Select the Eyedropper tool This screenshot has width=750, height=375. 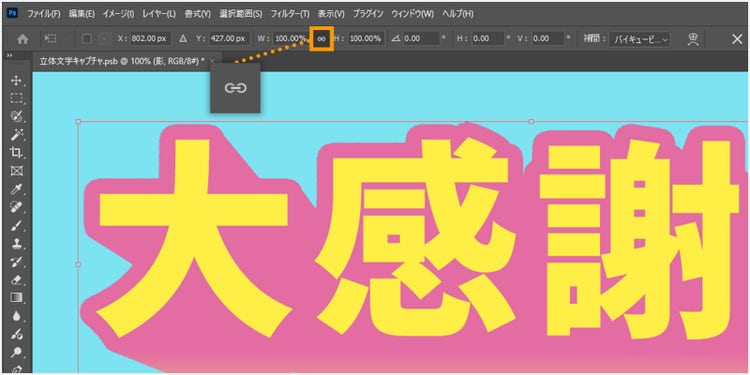click(x=16, y=189)
